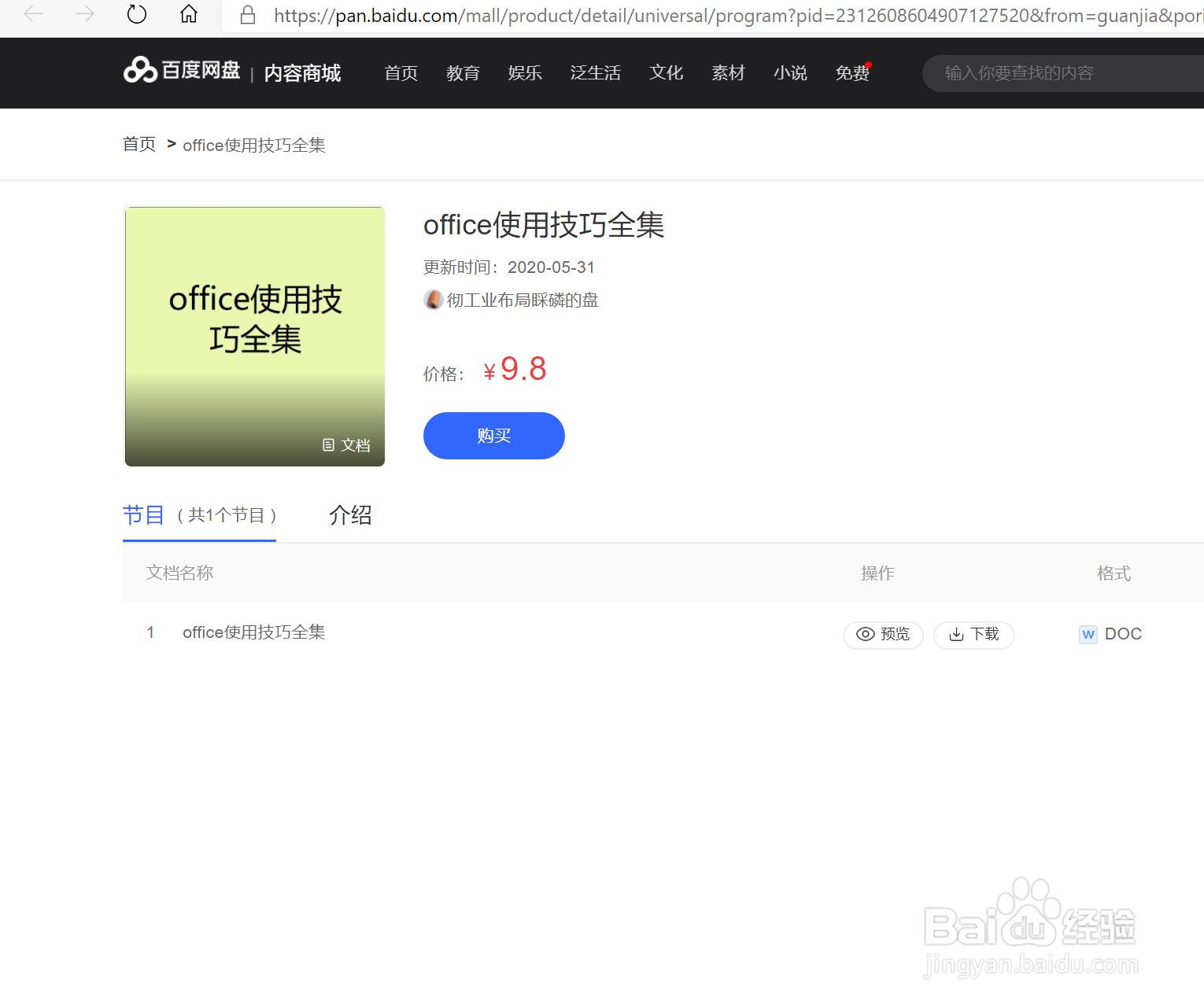Screen dimensions: 1204x1006
Task: Click office使用技巧全集 breadcrumb text
Action: point(254,145)
